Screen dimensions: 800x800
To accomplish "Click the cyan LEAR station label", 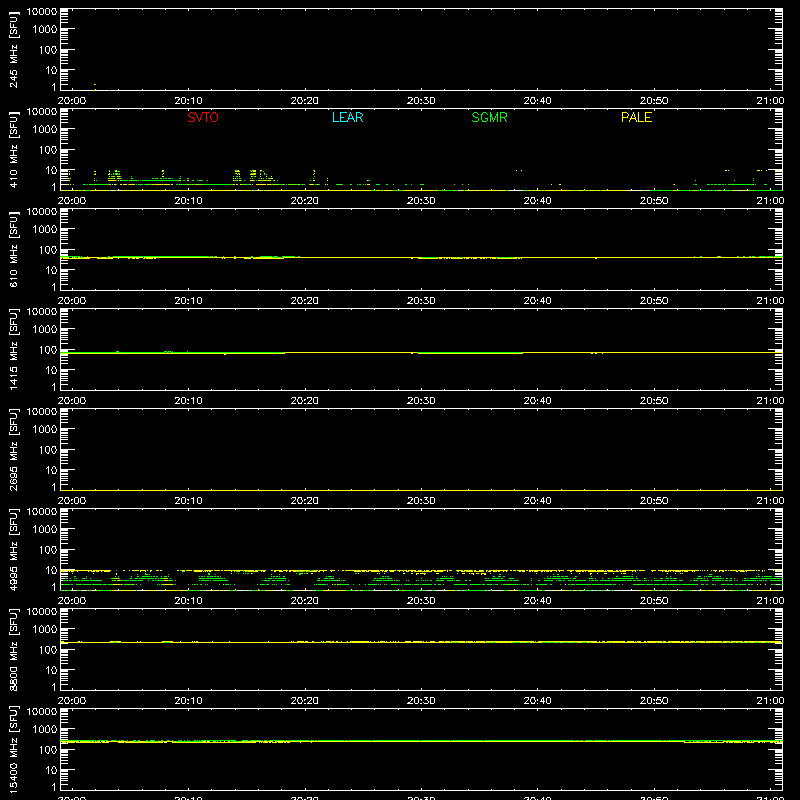I will click(347, 117).
